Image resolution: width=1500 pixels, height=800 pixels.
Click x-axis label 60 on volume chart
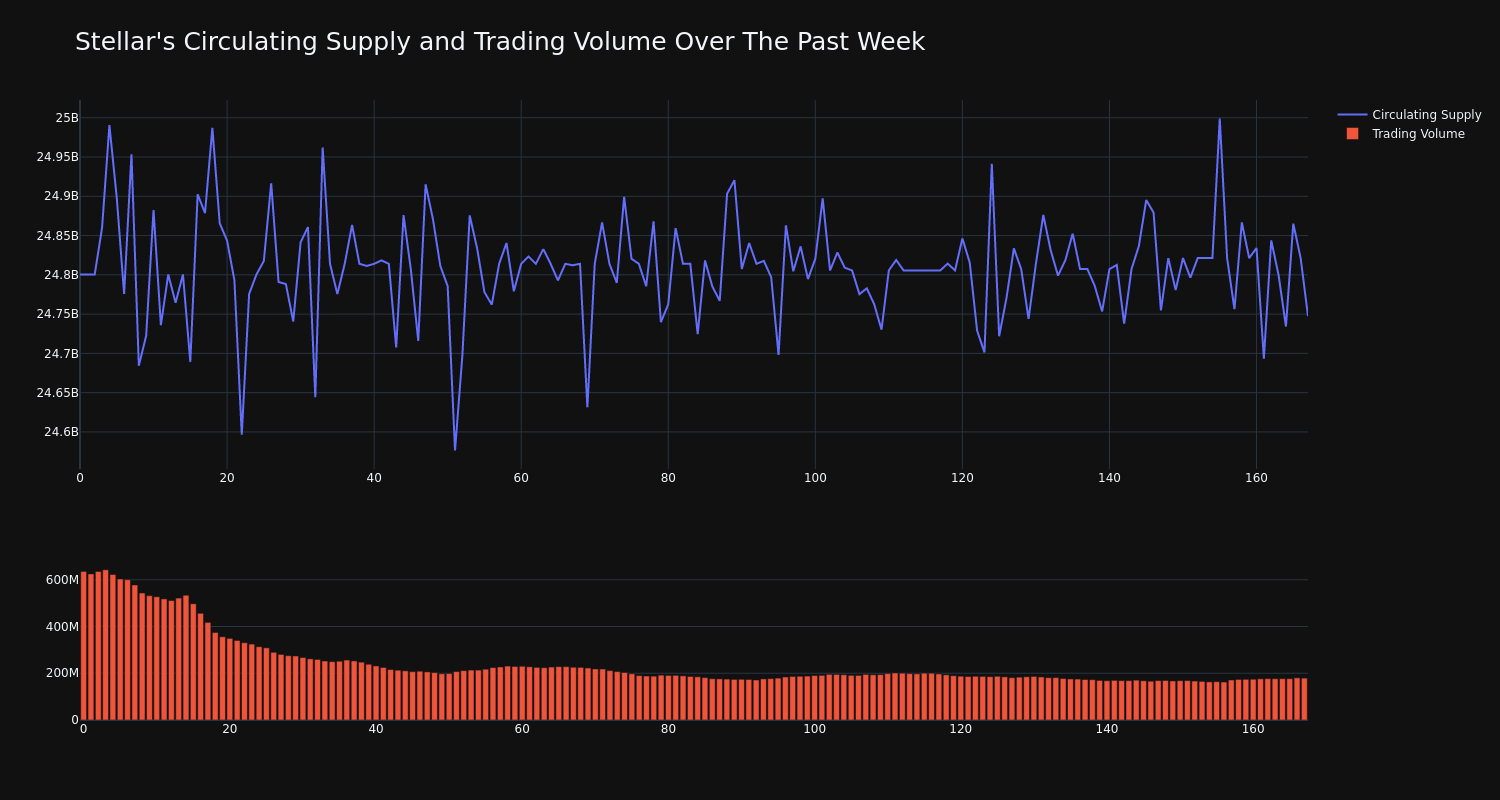coord(522,729)
